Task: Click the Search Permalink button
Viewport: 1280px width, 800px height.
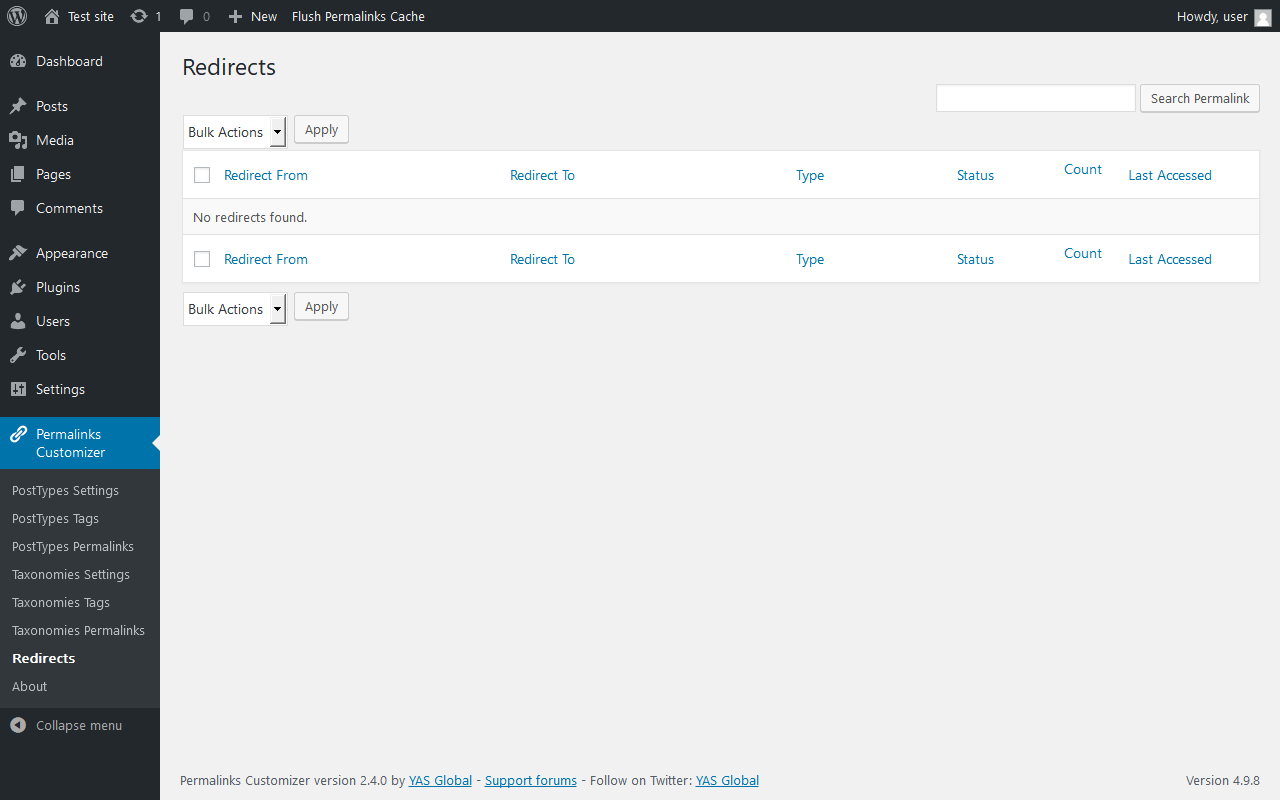Action: tap(1200, 98)
